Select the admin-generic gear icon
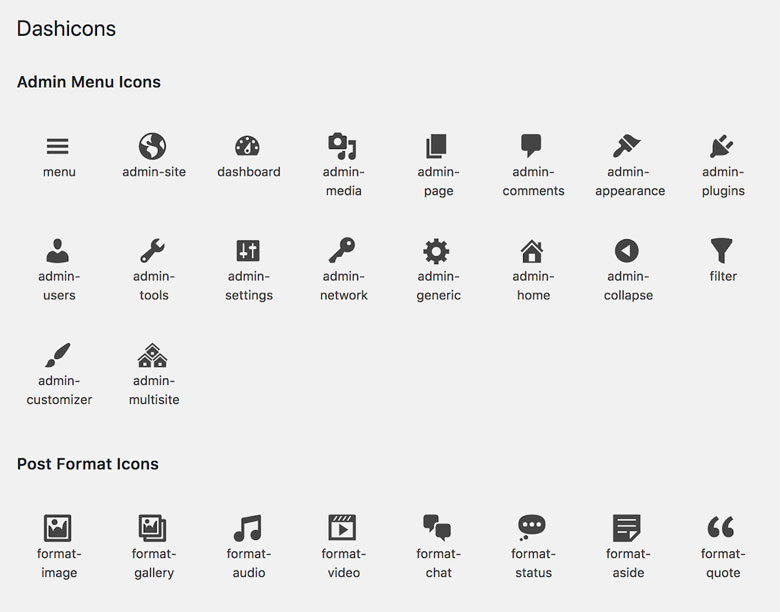 click(x=436, y=250)
